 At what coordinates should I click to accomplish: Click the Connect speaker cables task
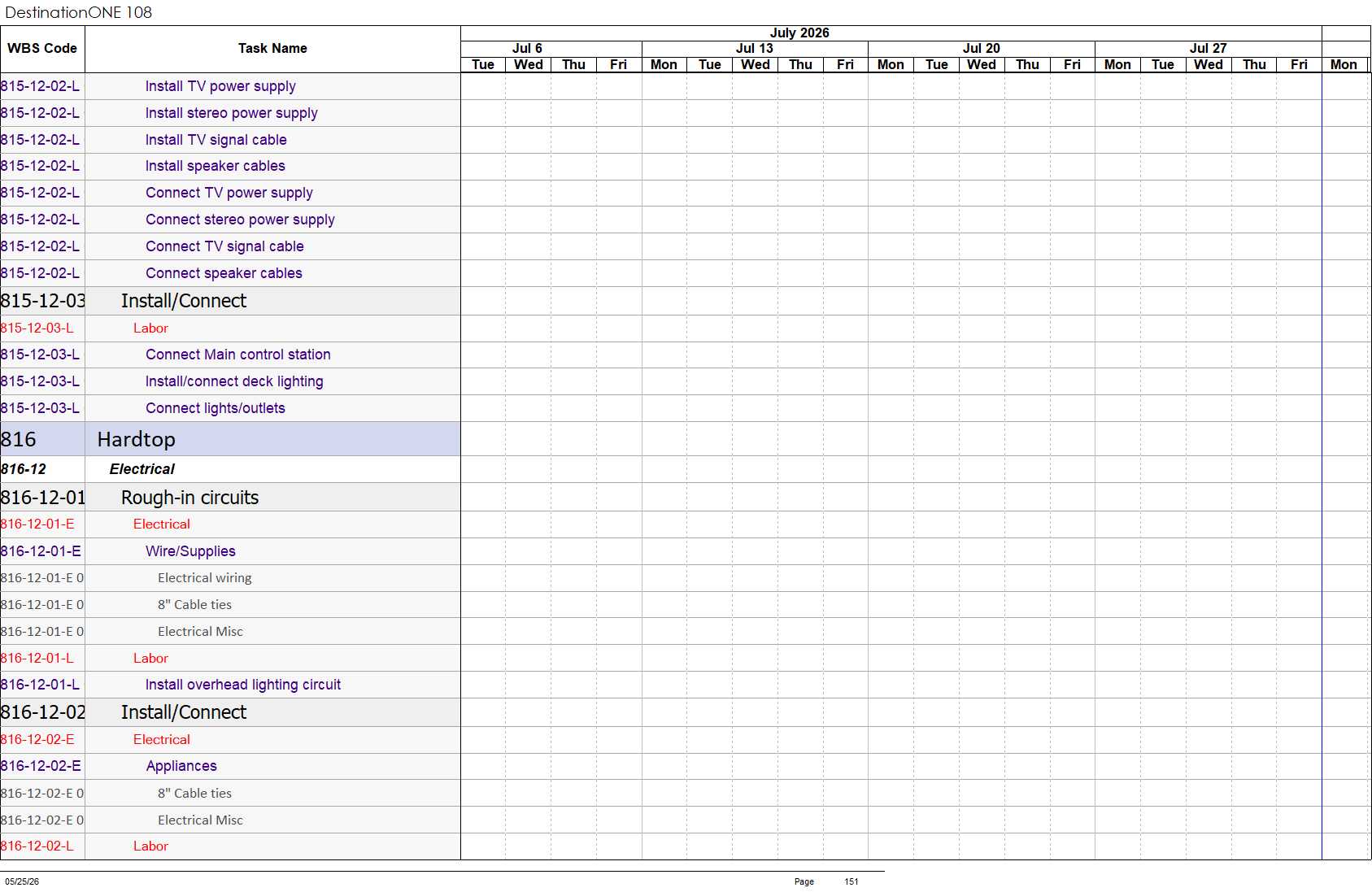click(x=224, y=273)
